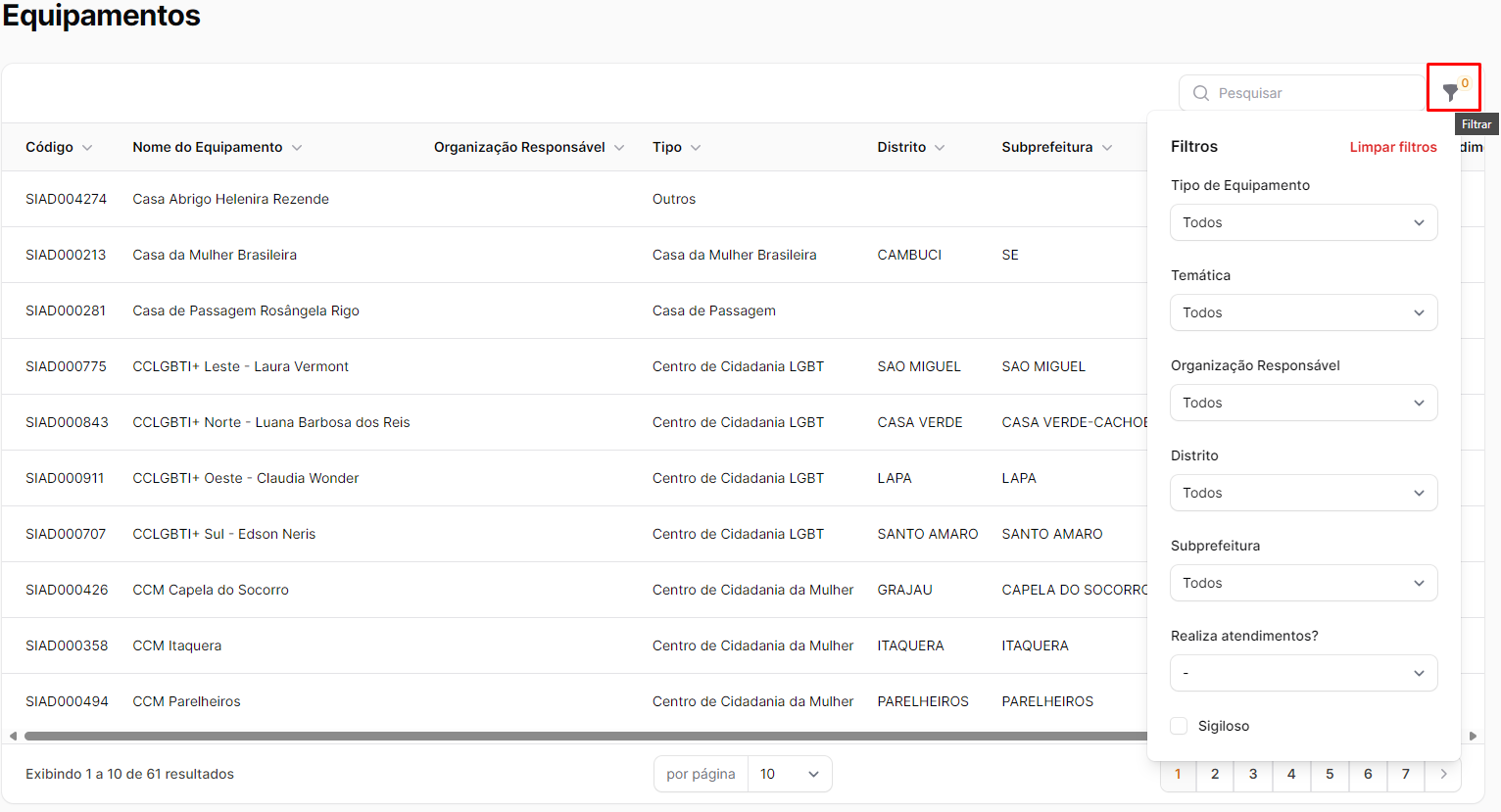Jump to page 5 of results
This screenshot has height=812, width=1501.
point(1330,774)
